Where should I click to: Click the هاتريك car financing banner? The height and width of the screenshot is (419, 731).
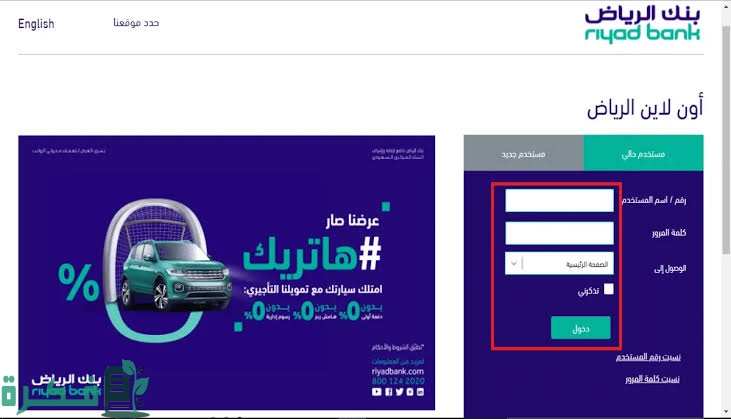pos(227,273)
